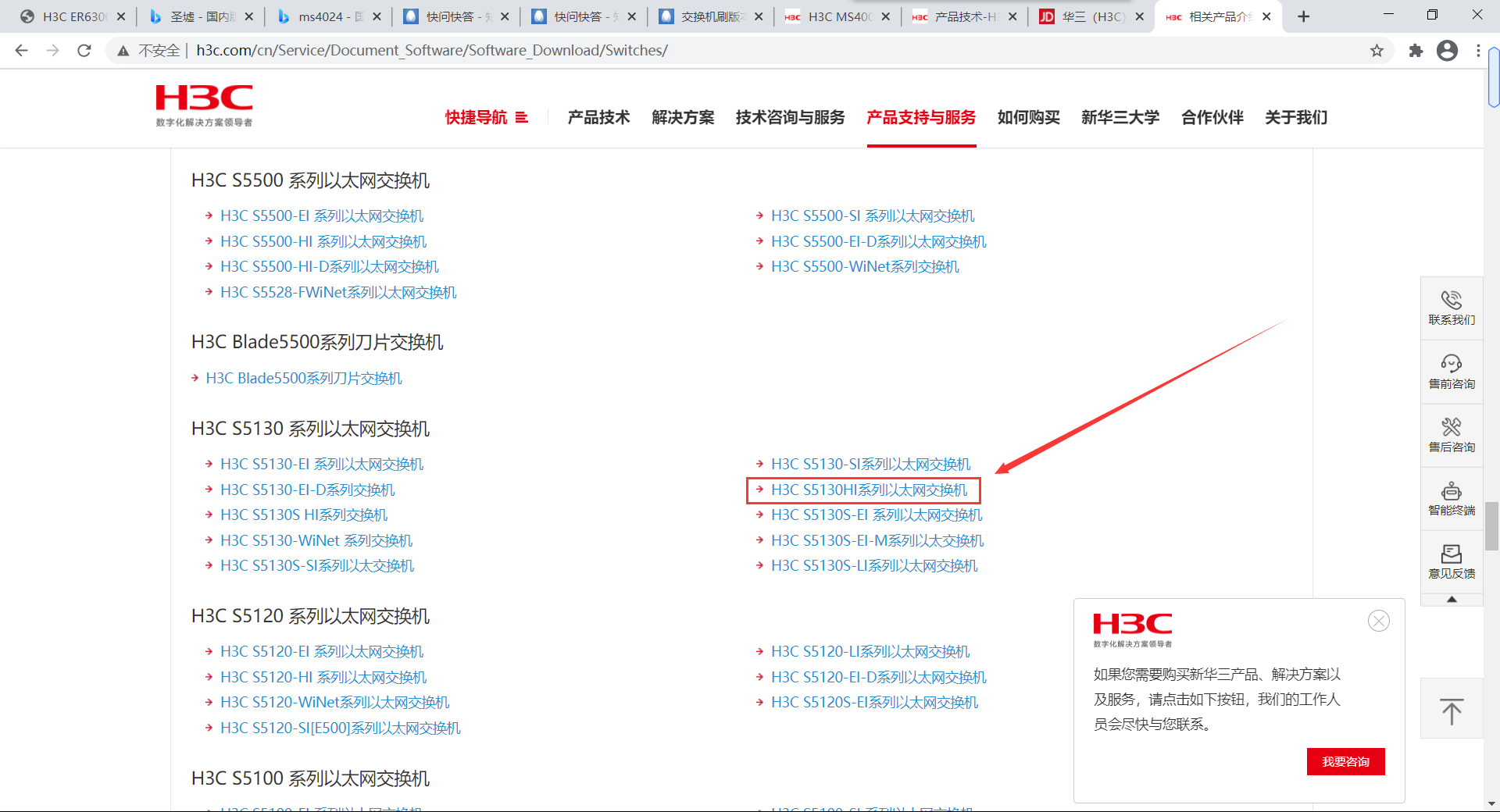Open the 关于我们 menu
1500x812 pixels.
(x=1296, y=117)
